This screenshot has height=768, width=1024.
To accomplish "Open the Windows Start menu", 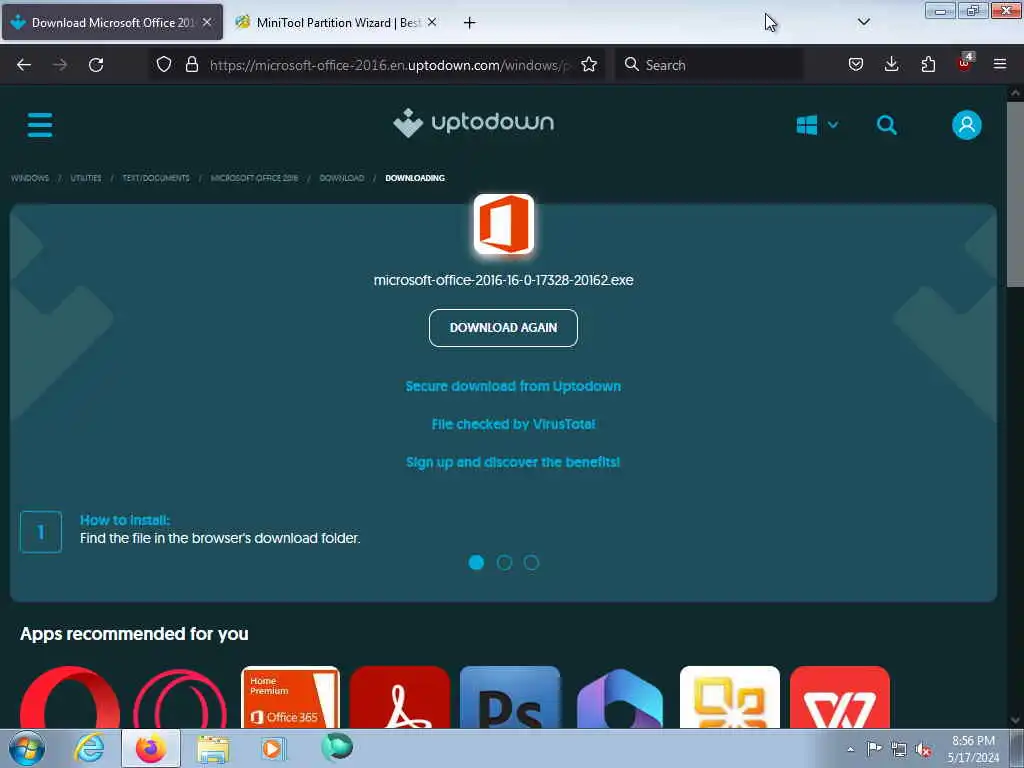I will tap(26, 748).
